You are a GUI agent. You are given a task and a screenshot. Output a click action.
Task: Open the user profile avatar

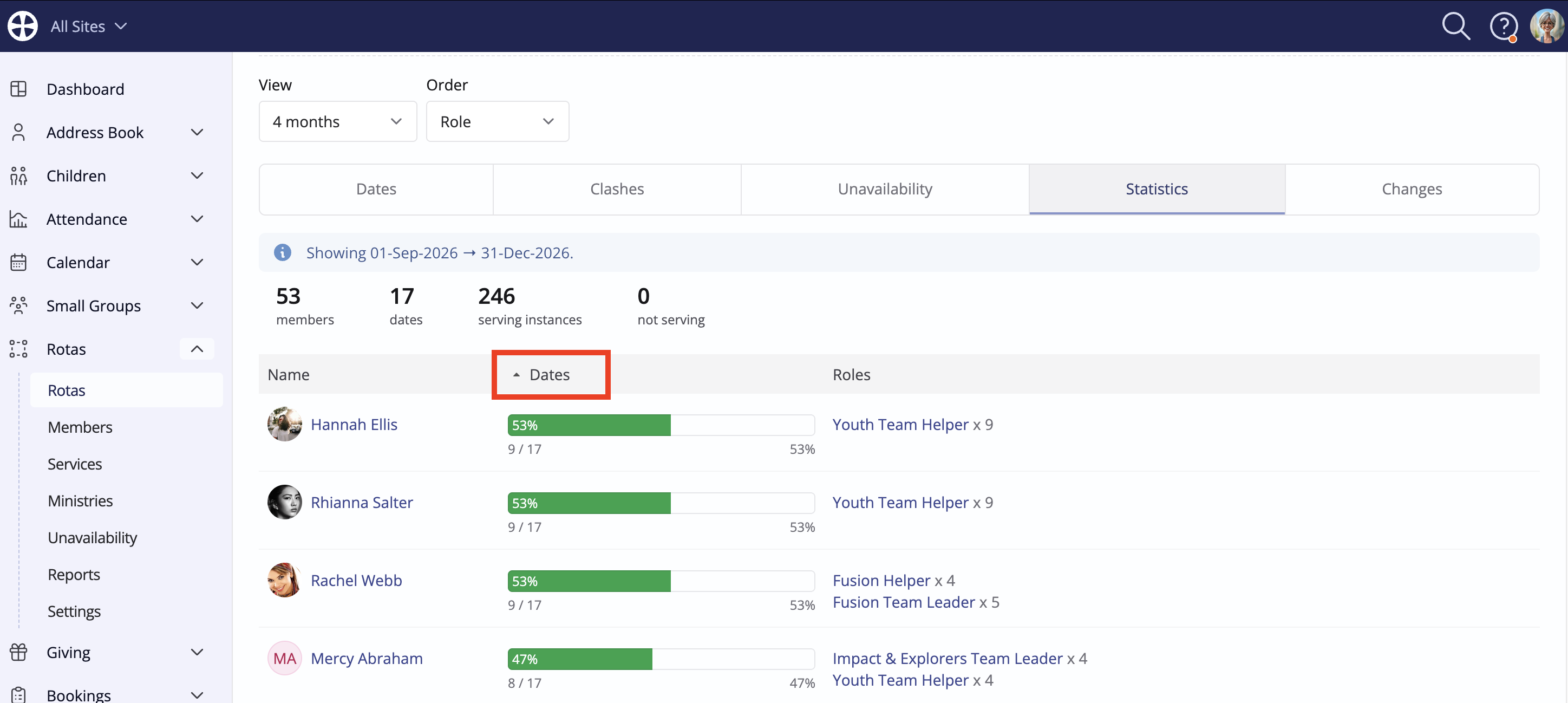tap(1546, 26)
